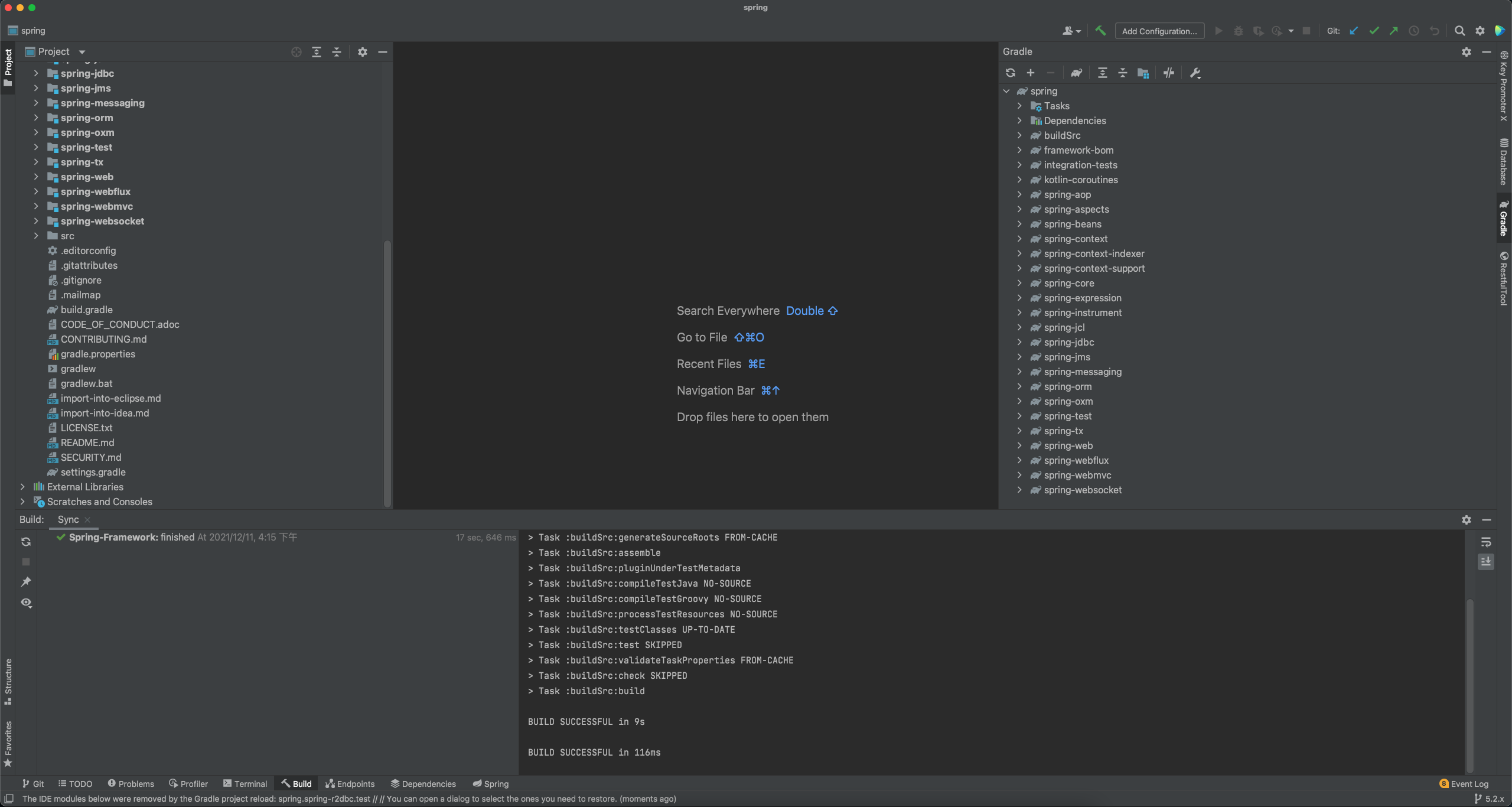This screenshot has width=1512, height=807.
Task: Expand the spring-webflux project folder
Action: click(x=36, y=191)
